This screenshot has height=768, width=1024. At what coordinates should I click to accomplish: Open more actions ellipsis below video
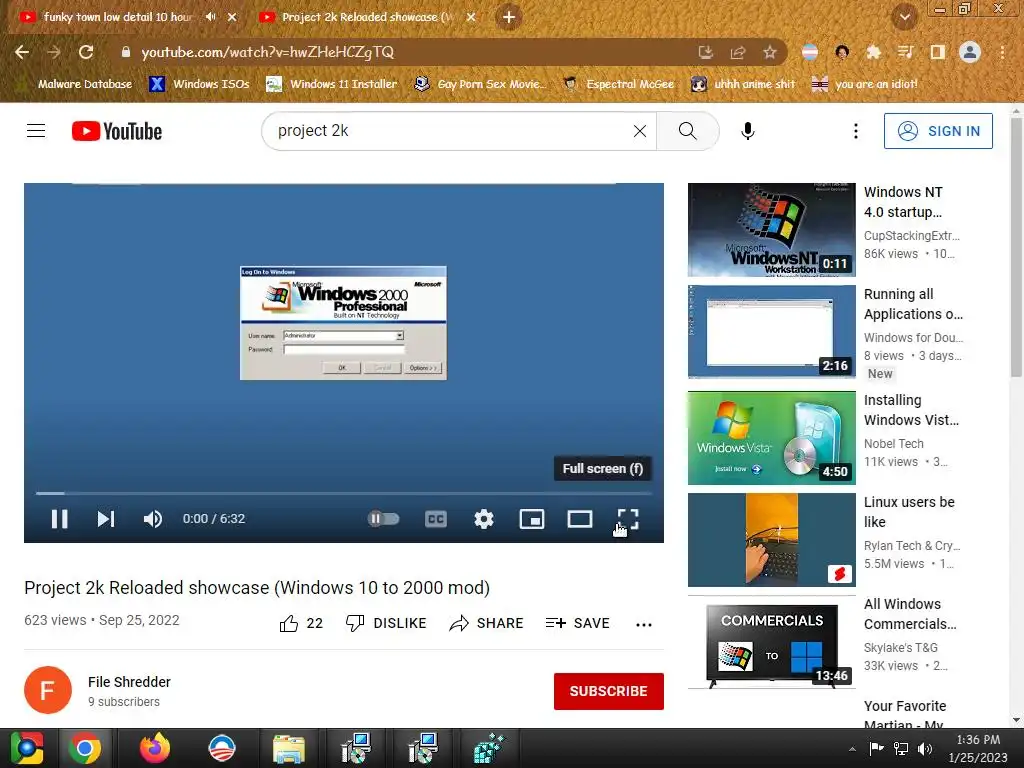point(644,624)
